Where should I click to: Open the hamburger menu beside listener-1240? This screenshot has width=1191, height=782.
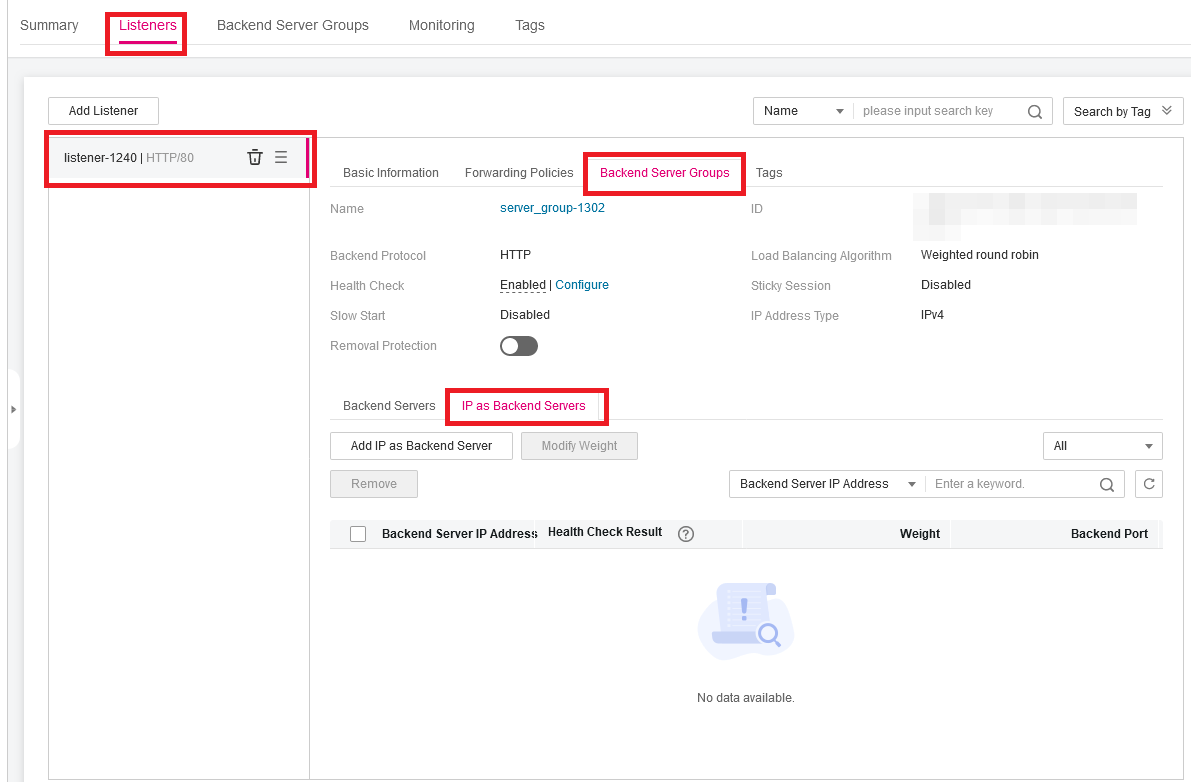[280, 157]
